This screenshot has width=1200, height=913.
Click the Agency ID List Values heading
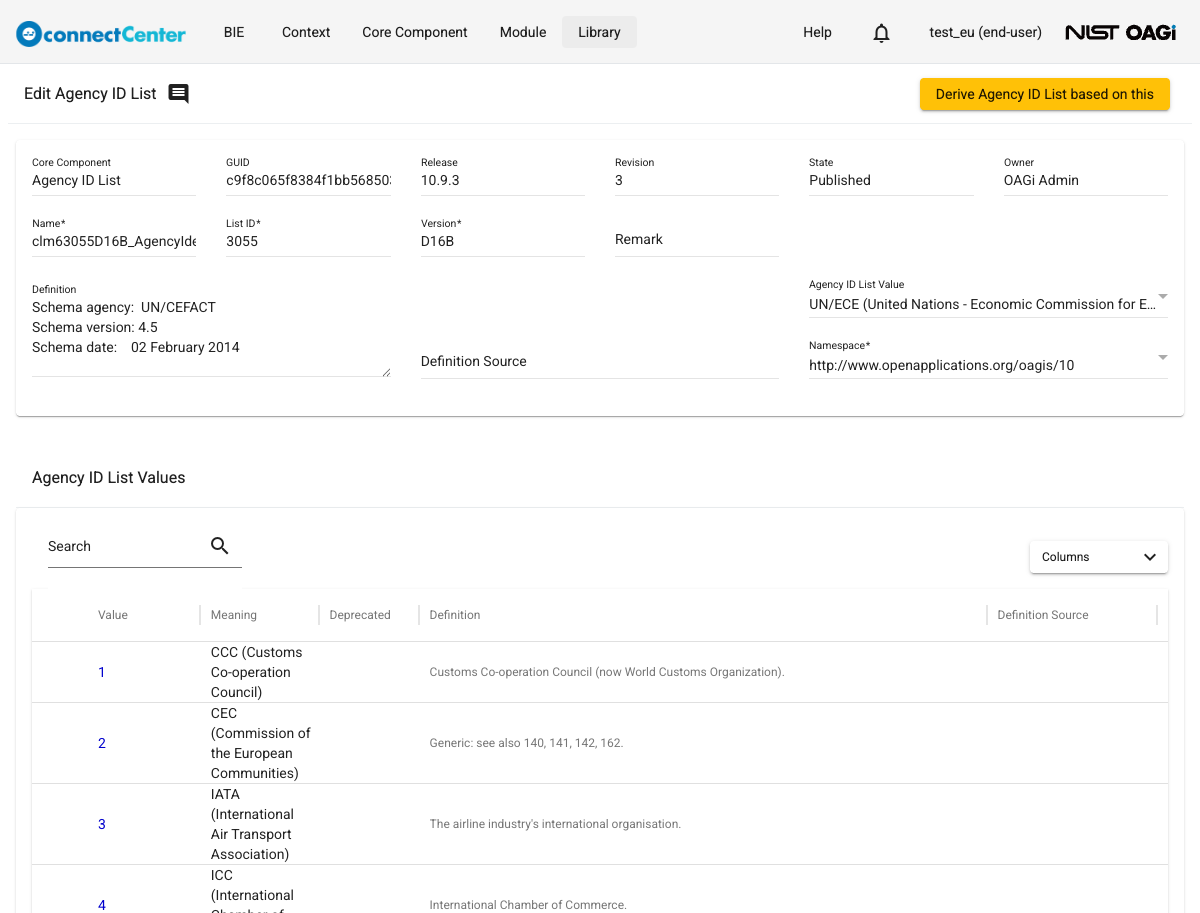109,478
